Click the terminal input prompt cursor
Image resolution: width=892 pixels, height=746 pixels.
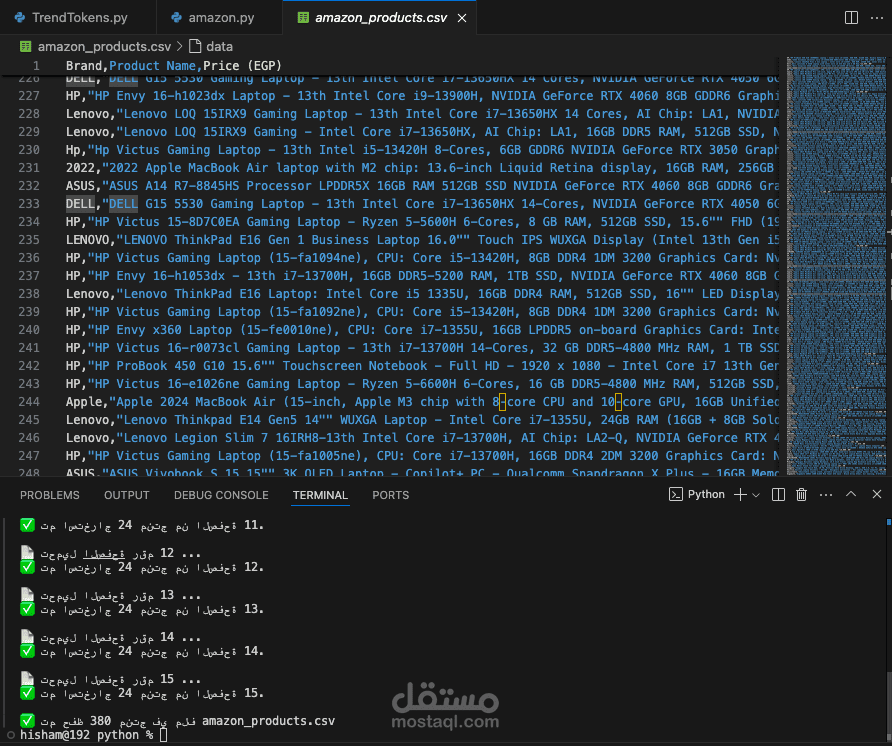tap(164, 735)
